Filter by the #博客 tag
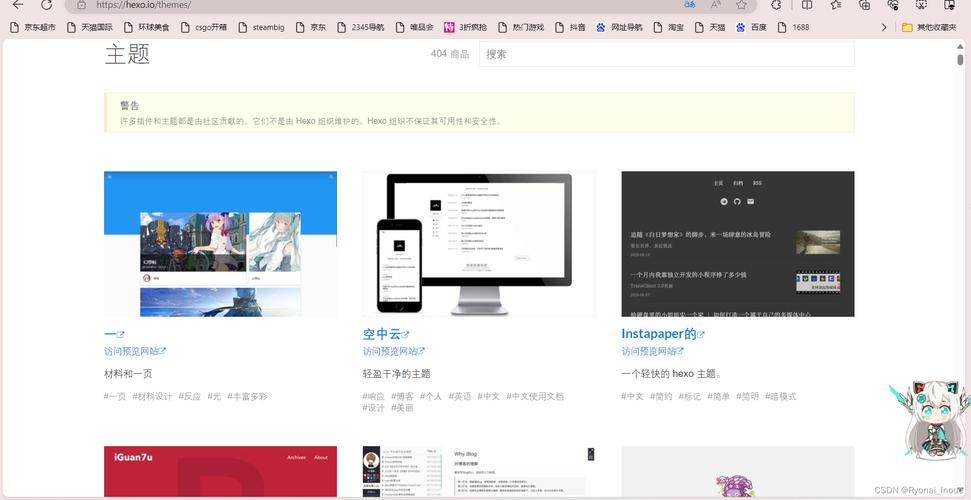Viewport: 971px width, 500px height. point(403,396)
